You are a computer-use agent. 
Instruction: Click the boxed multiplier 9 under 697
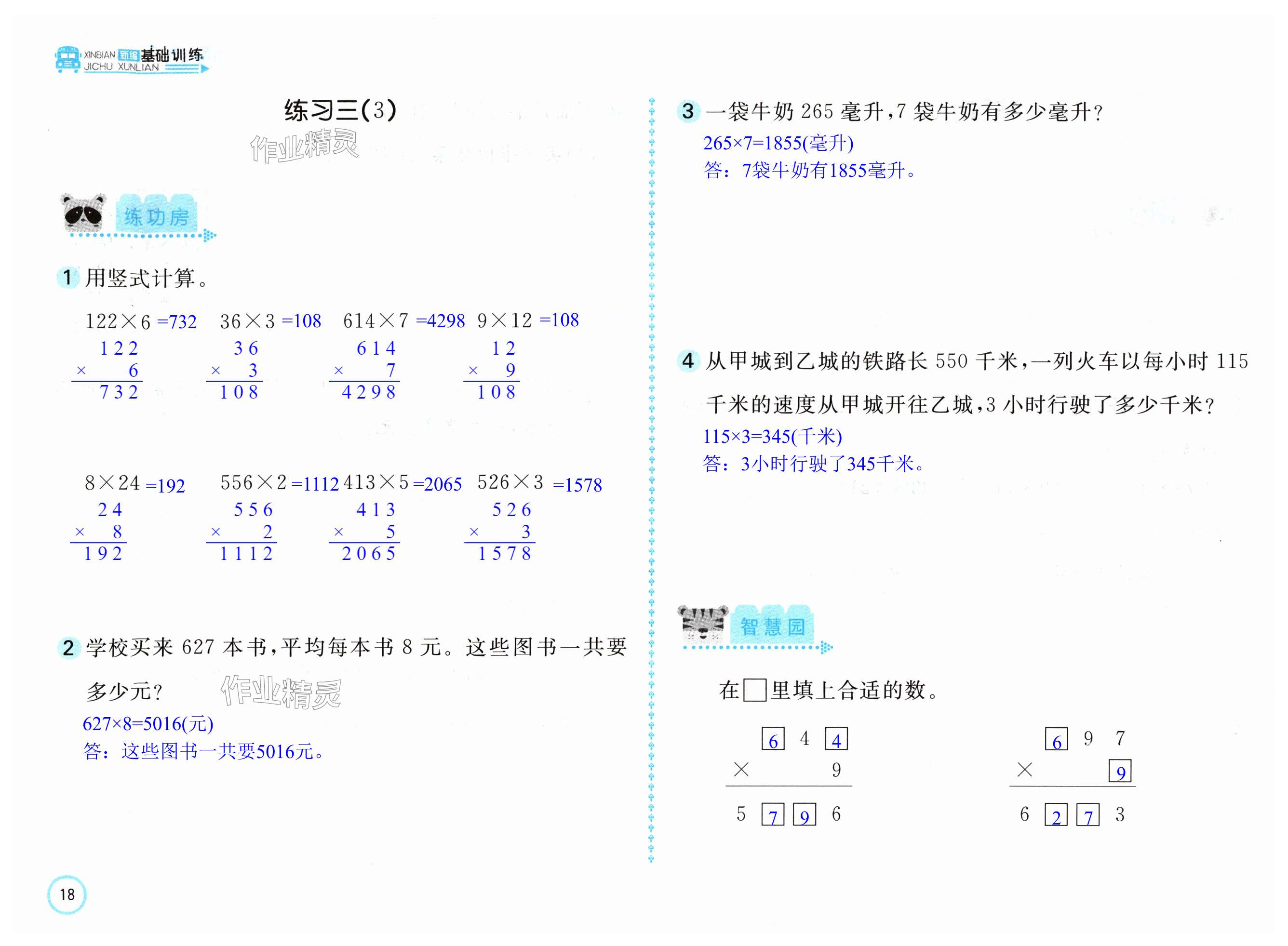click(x=1120, y=772)
